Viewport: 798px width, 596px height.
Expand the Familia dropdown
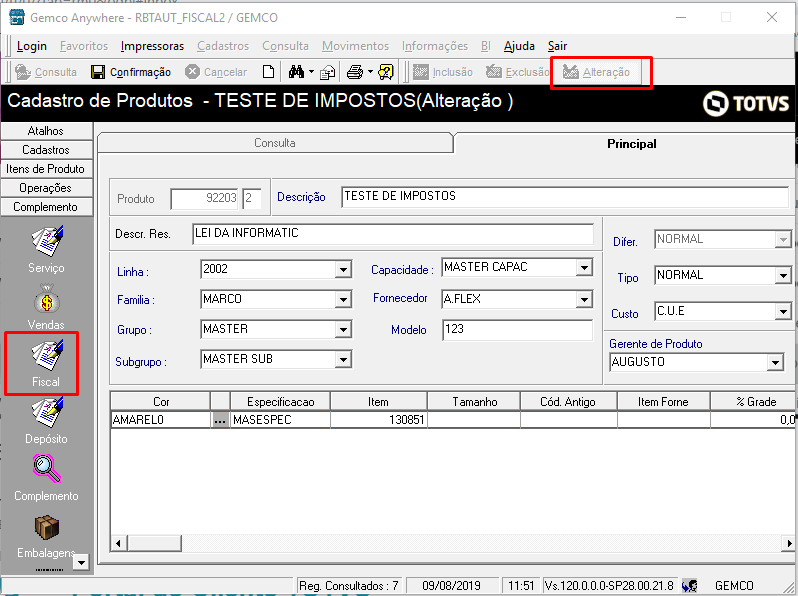coord(343,299)
